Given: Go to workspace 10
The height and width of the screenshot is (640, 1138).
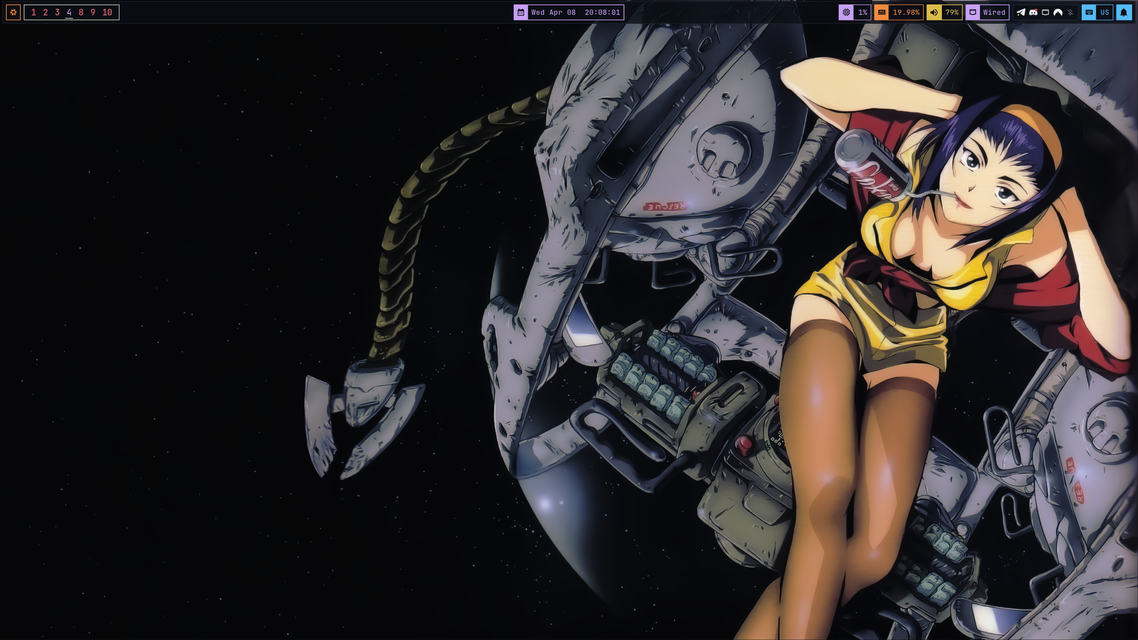Looking at the screenshot, I should pyautogui.click(x=107, y=12).
